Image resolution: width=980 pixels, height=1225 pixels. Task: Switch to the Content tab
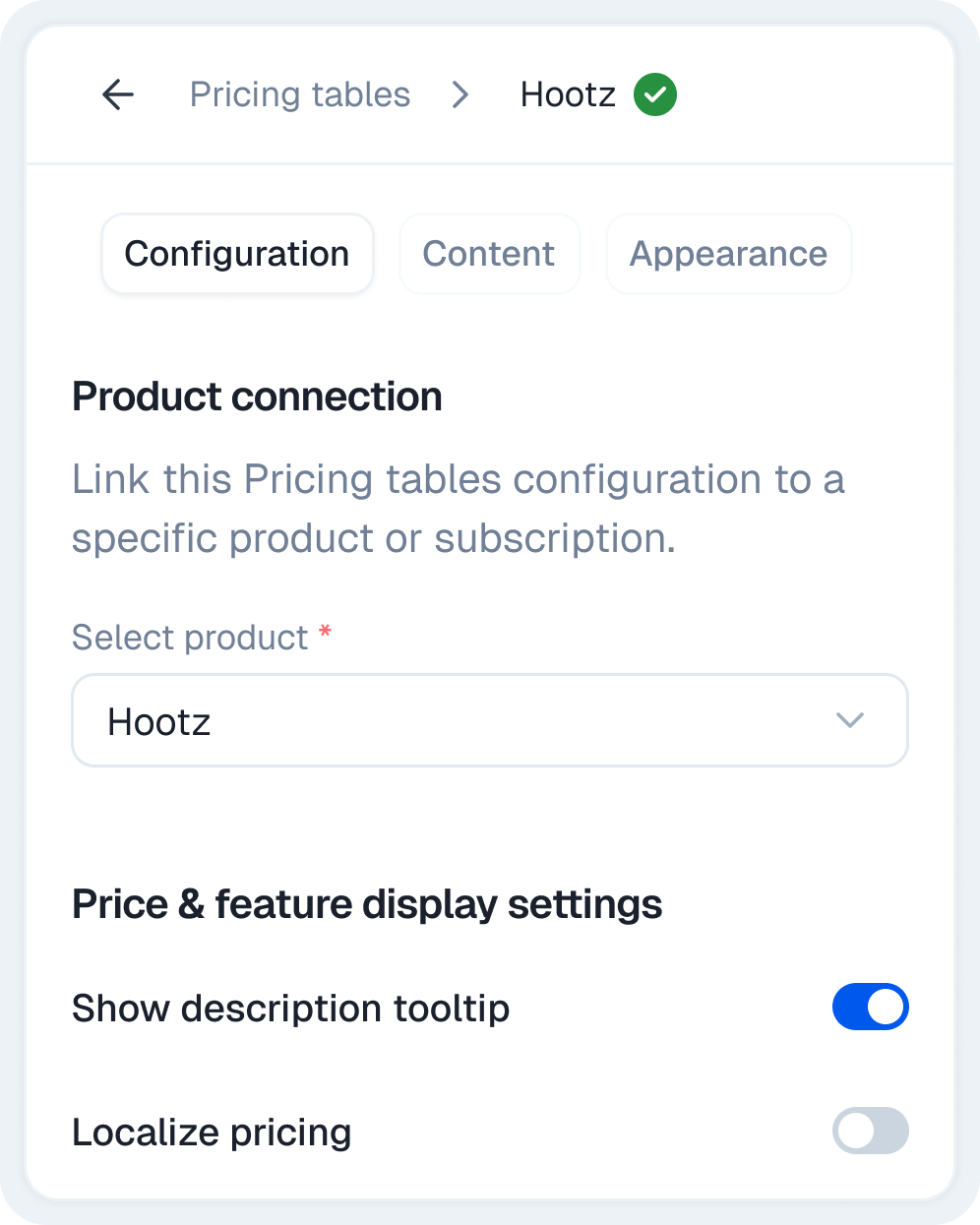[489, 254]
